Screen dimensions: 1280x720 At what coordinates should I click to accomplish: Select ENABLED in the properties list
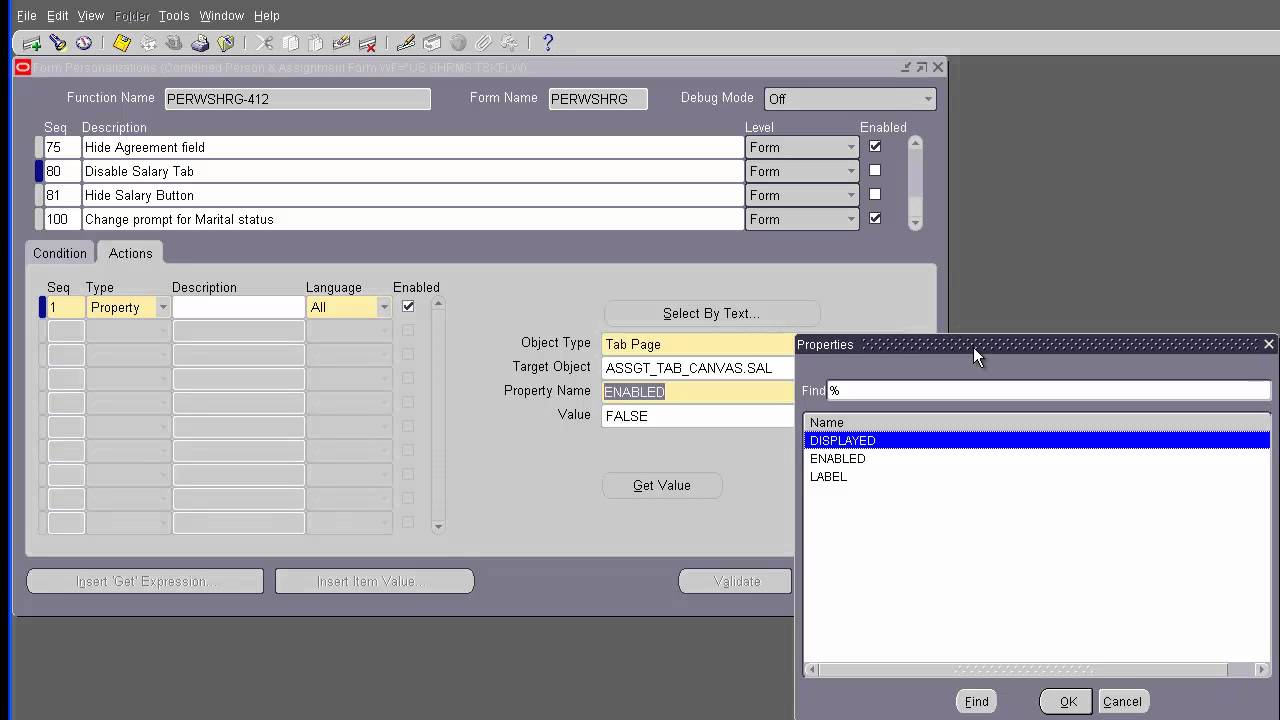pos(1037,458)
